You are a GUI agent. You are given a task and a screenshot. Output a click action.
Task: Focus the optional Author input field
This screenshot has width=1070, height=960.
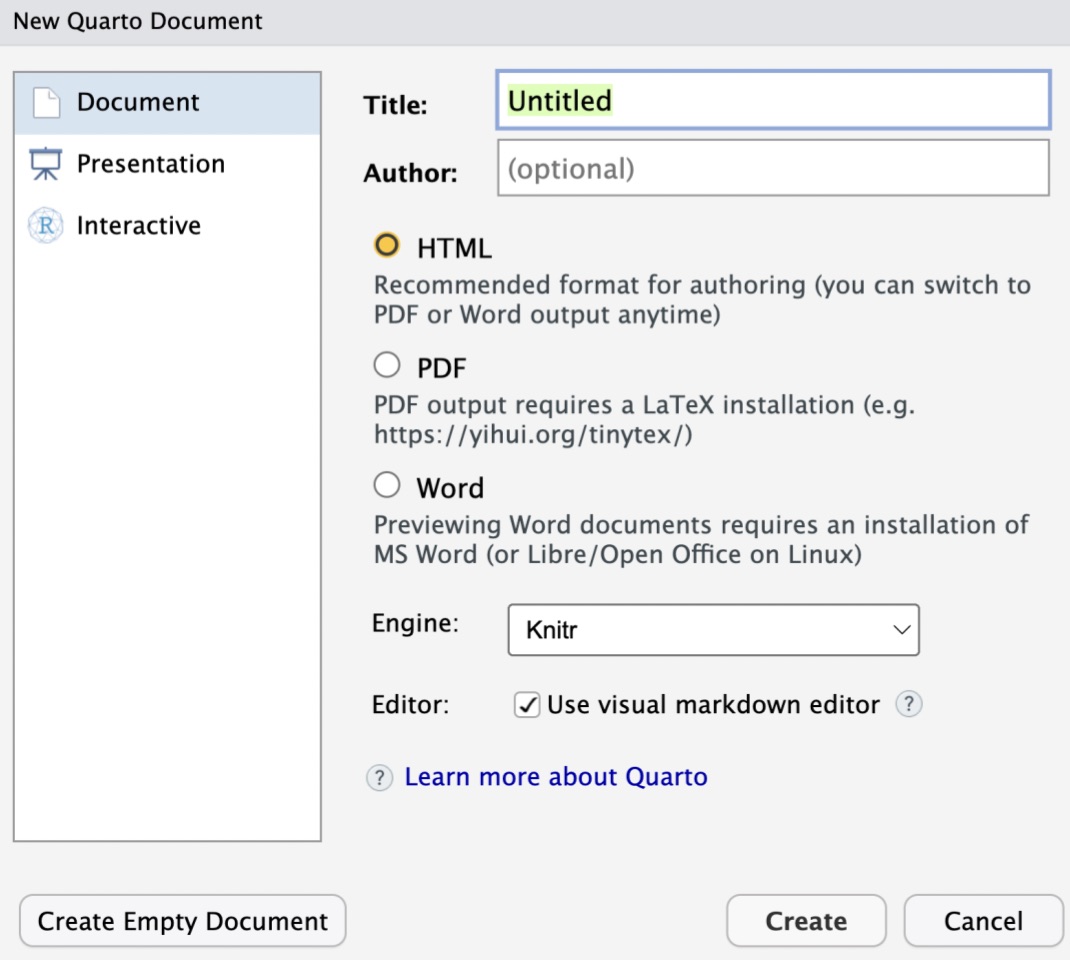click(x=772, y=169)
